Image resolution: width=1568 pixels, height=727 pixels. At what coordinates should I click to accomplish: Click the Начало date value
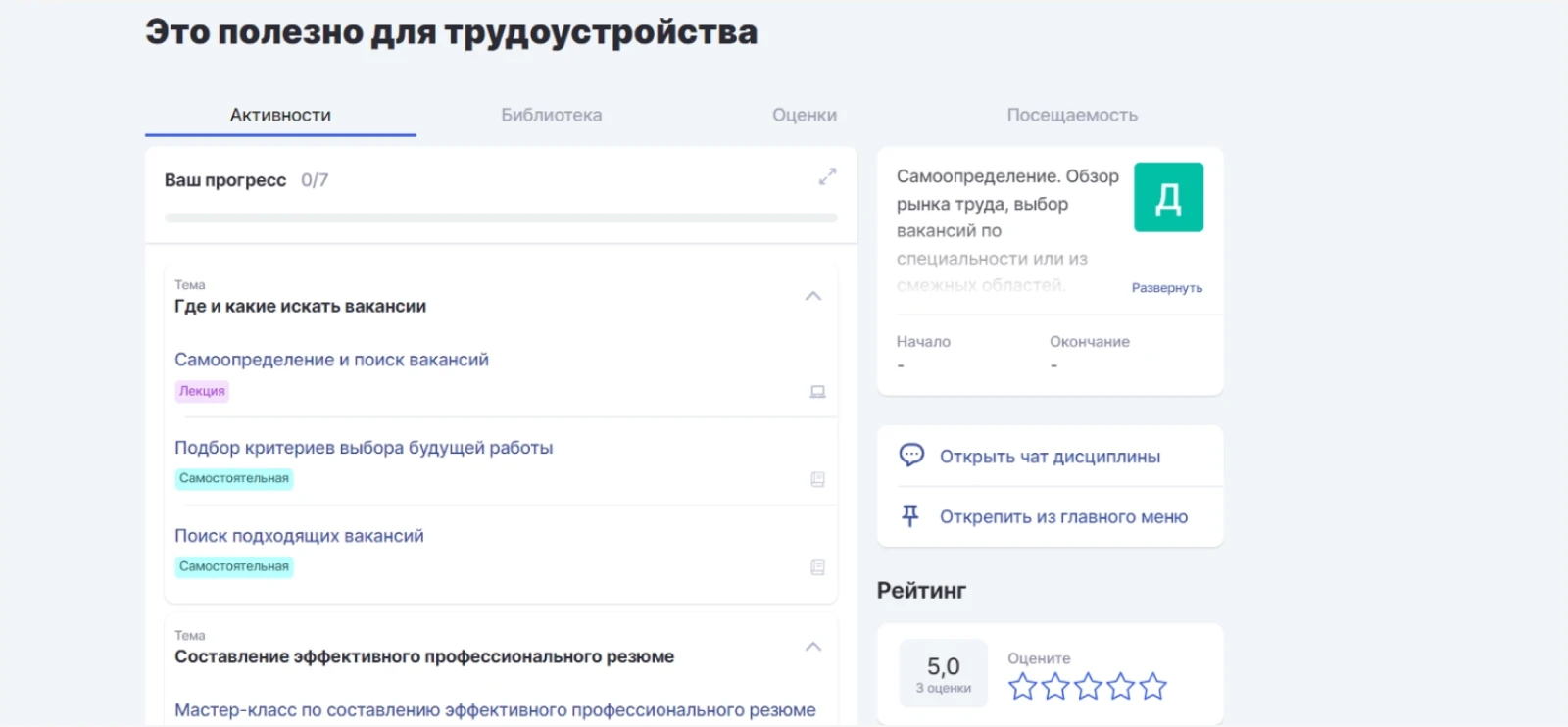(x=901, y=365)
